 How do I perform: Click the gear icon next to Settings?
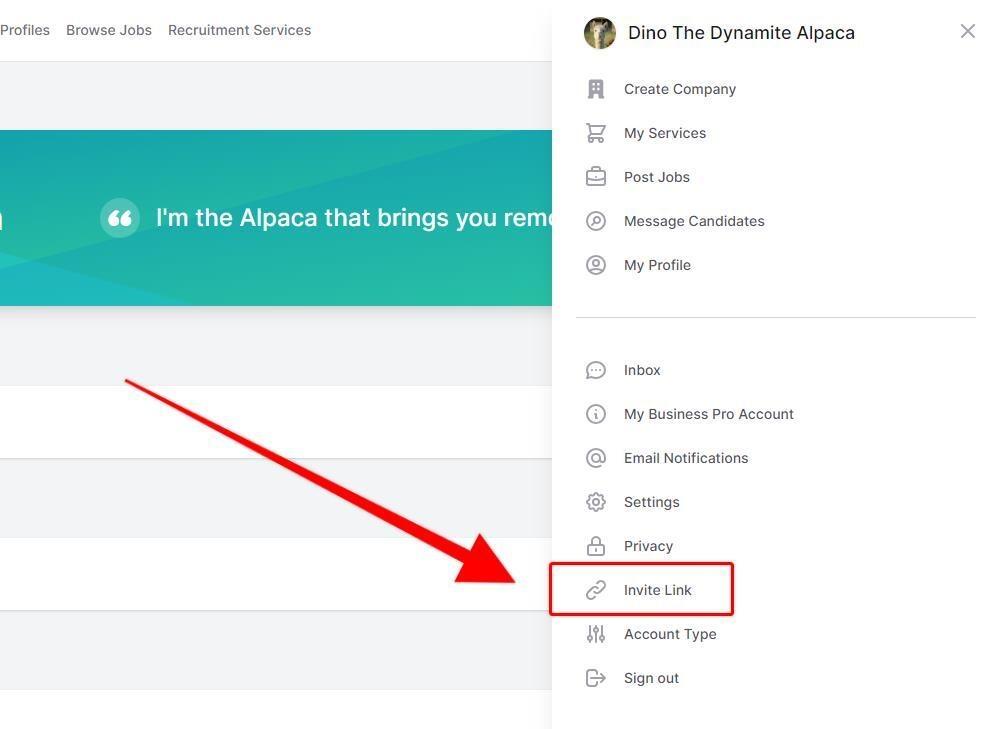(595, 502)
